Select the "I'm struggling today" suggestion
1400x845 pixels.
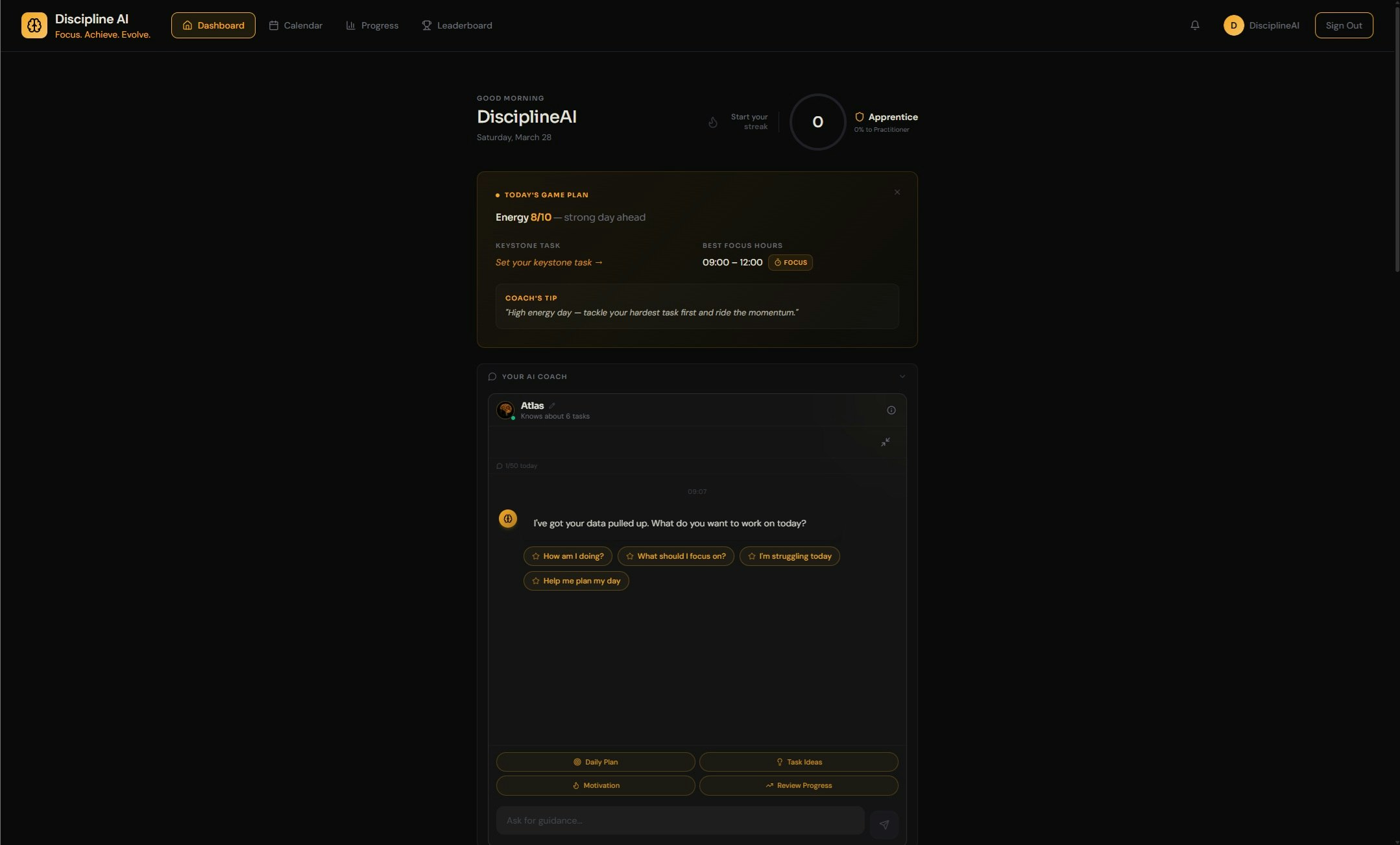point(789,556)
